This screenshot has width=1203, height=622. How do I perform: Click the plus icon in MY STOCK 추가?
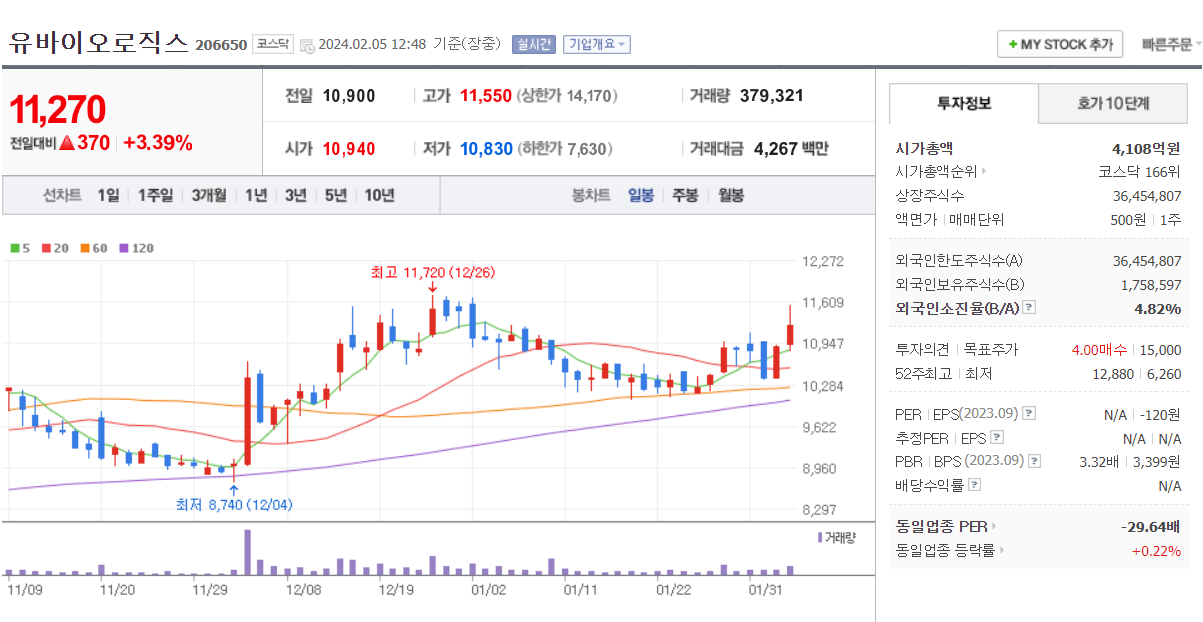pyautogui.click(x=1013, y=45)
